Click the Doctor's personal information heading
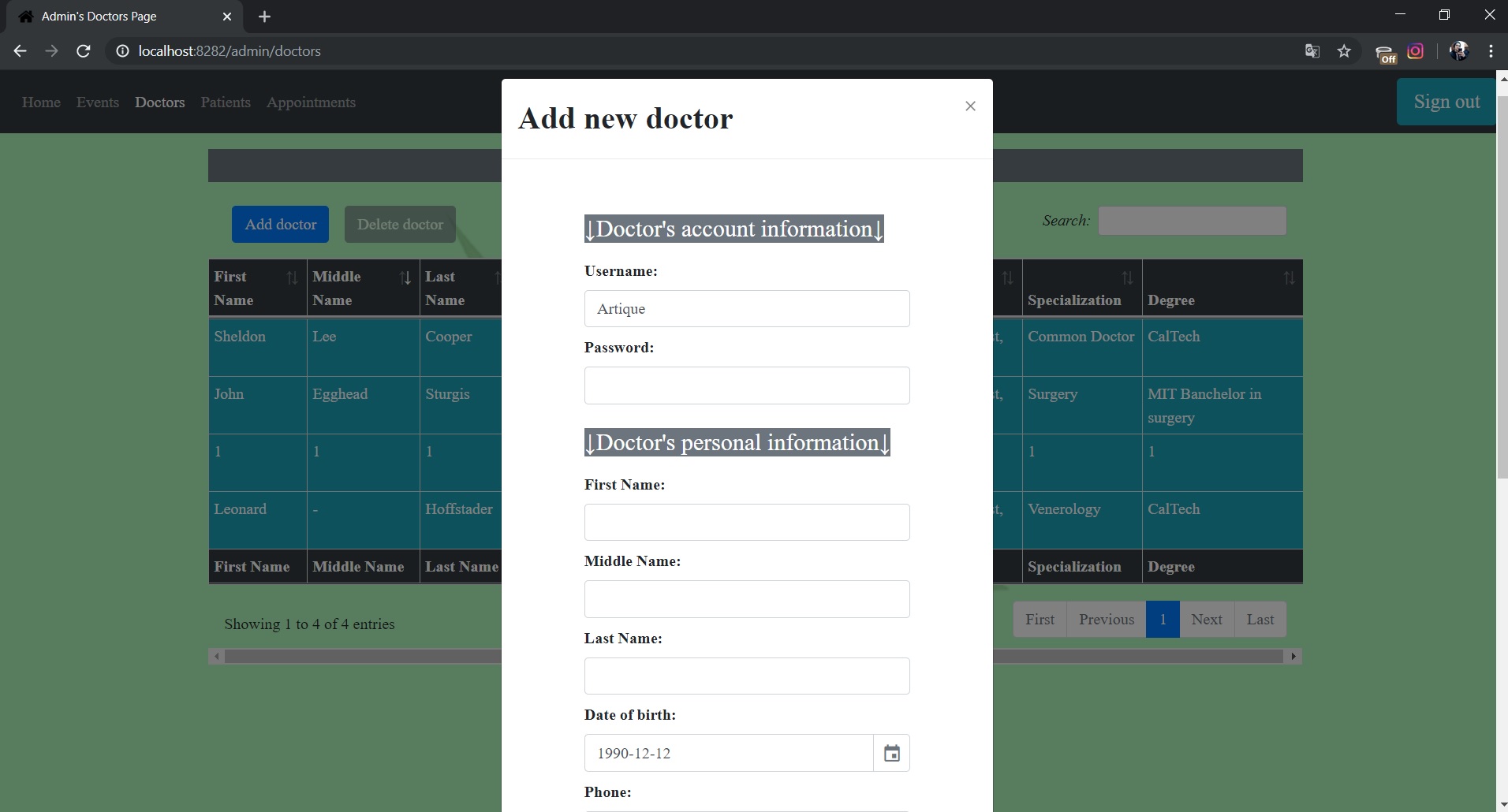Screen dimensions: 1508x812 coord(737,442)
